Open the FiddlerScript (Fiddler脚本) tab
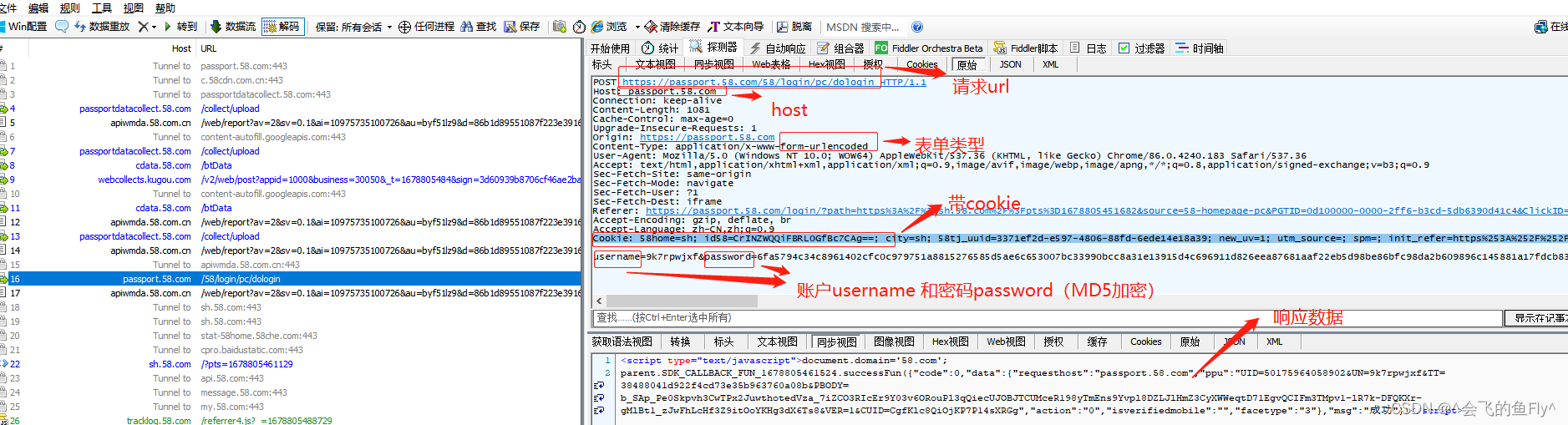The image size is (1568, 425). [x=1025, y=48]
